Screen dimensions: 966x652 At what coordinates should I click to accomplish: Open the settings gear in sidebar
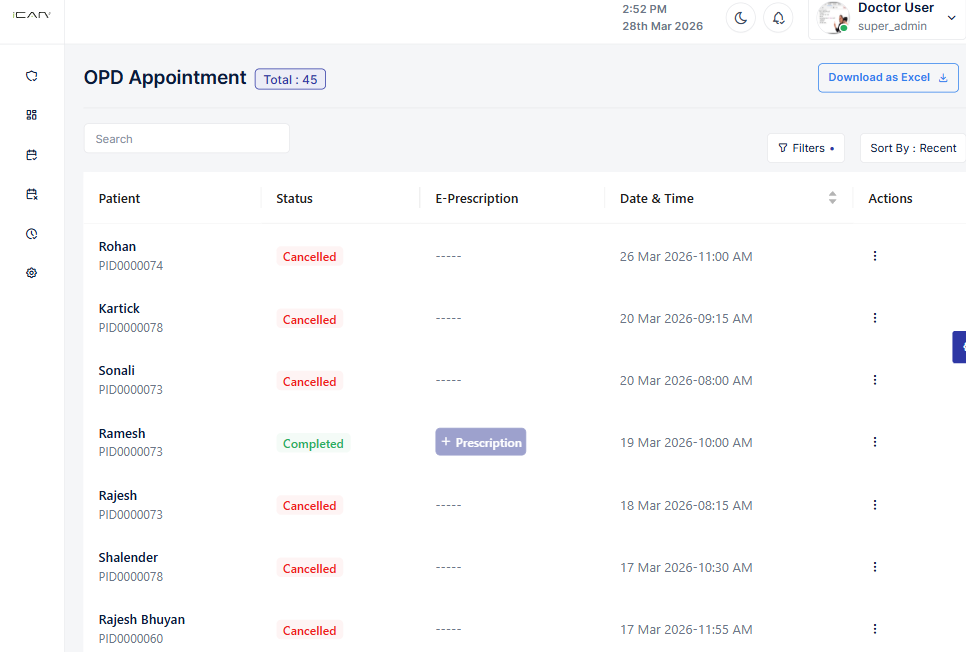[x=31, y=273]
